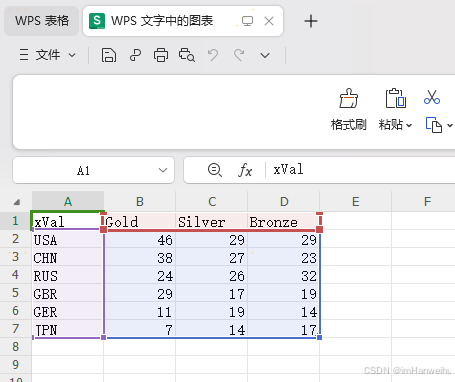Image resolution: width=455 pixels, height=382 pixels.
Task: Select column C header
Action: [212, 201]
